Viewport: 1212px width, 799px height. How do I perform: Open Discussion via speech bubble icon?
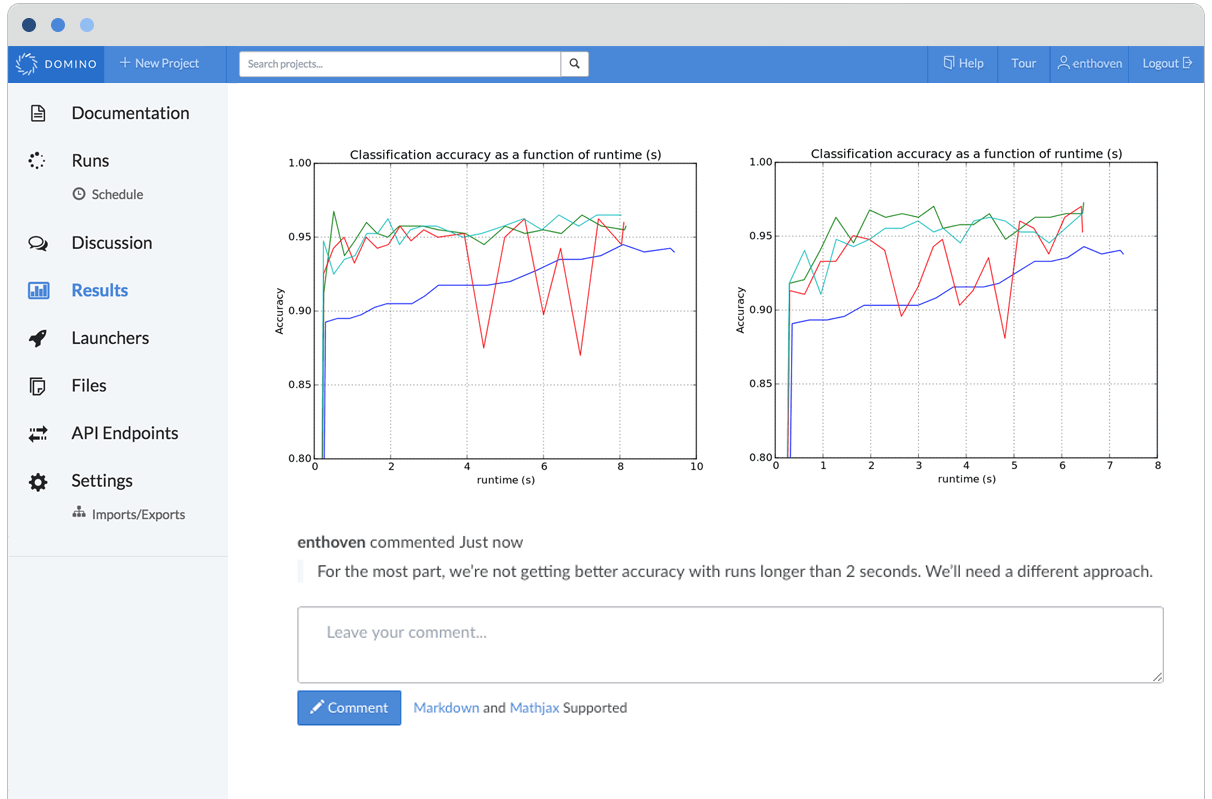coord(38,243)
